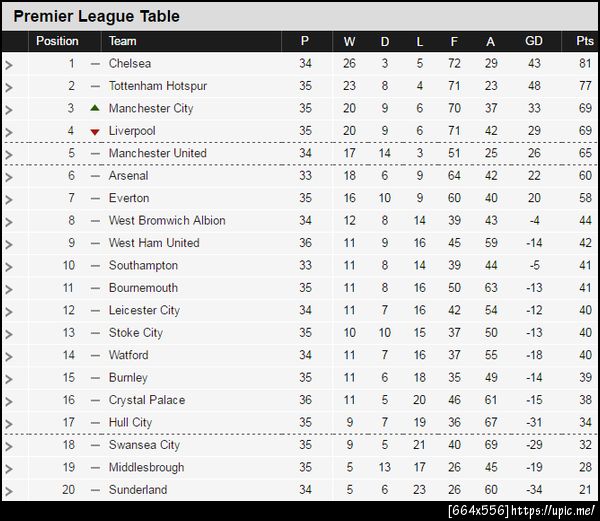Click the no-change dash icon beside Sunderland
Image resolution: width=600 pixels, height=521 pixels.
[x=95, y=490]
